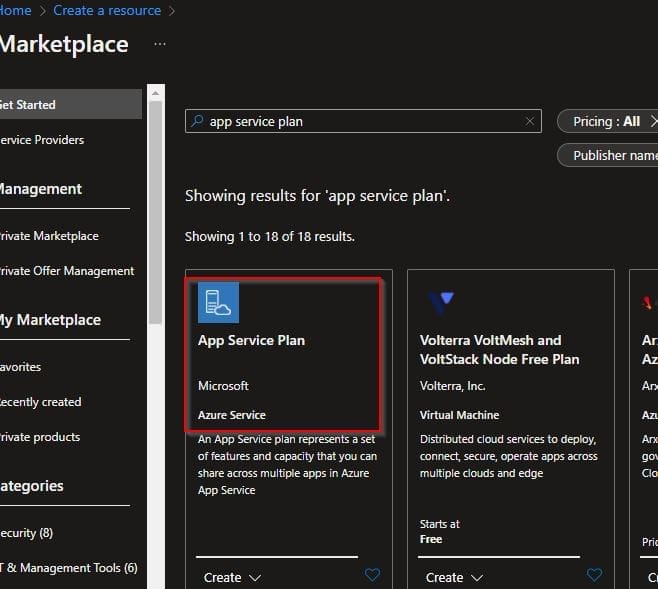Clear the search box with X icon

click(x=530, y=121)
